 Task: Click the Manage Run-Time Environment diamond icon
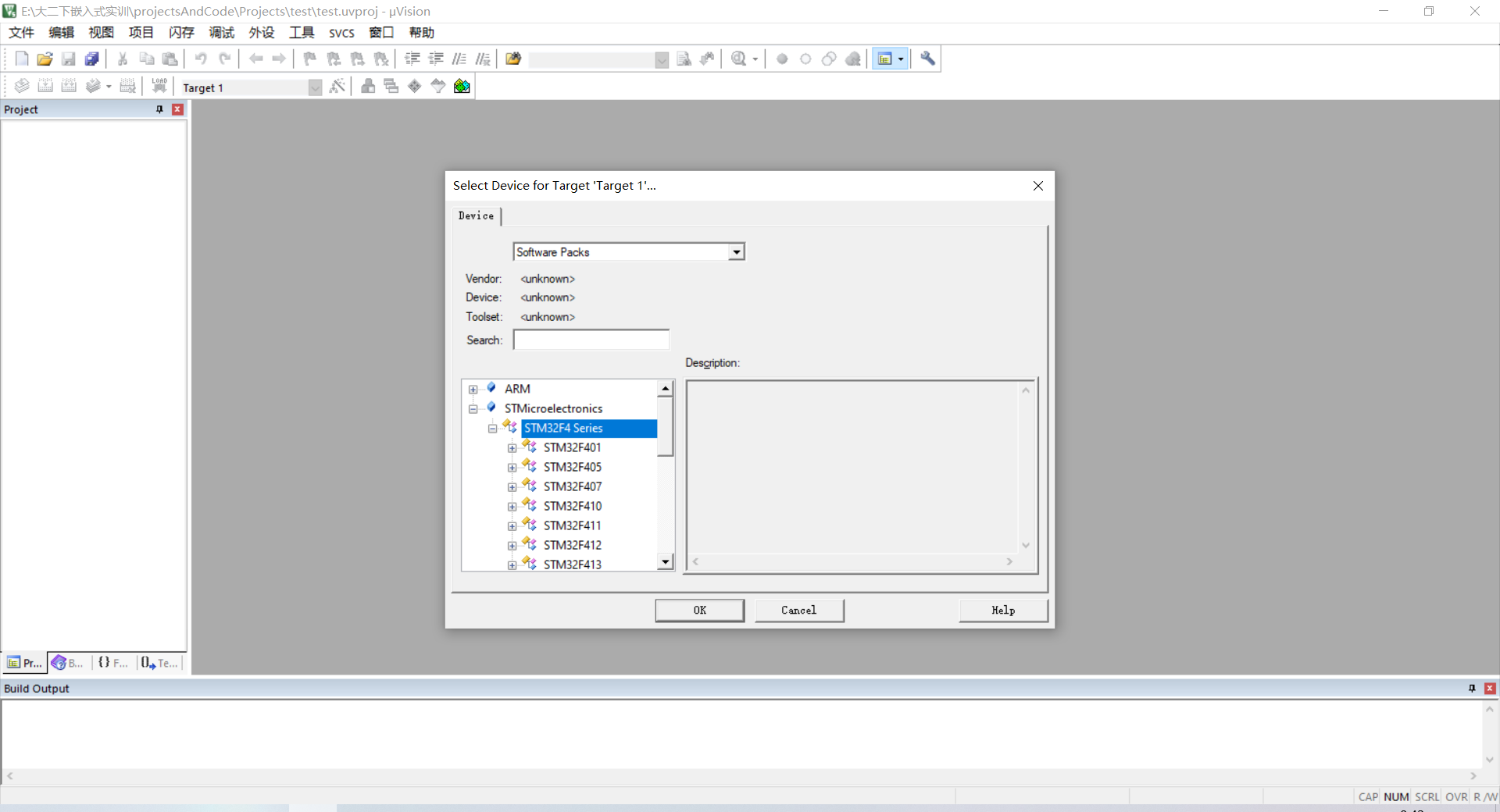pyautogui.click(x=415, y=86)
